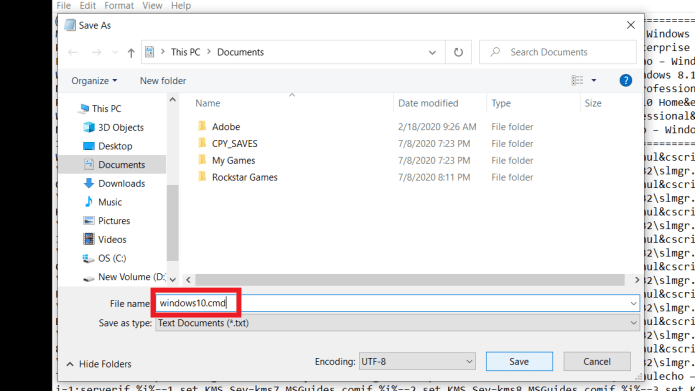
Task: Click the search magnifier icon
Action: pyautogui.click(x=495, y=52)
